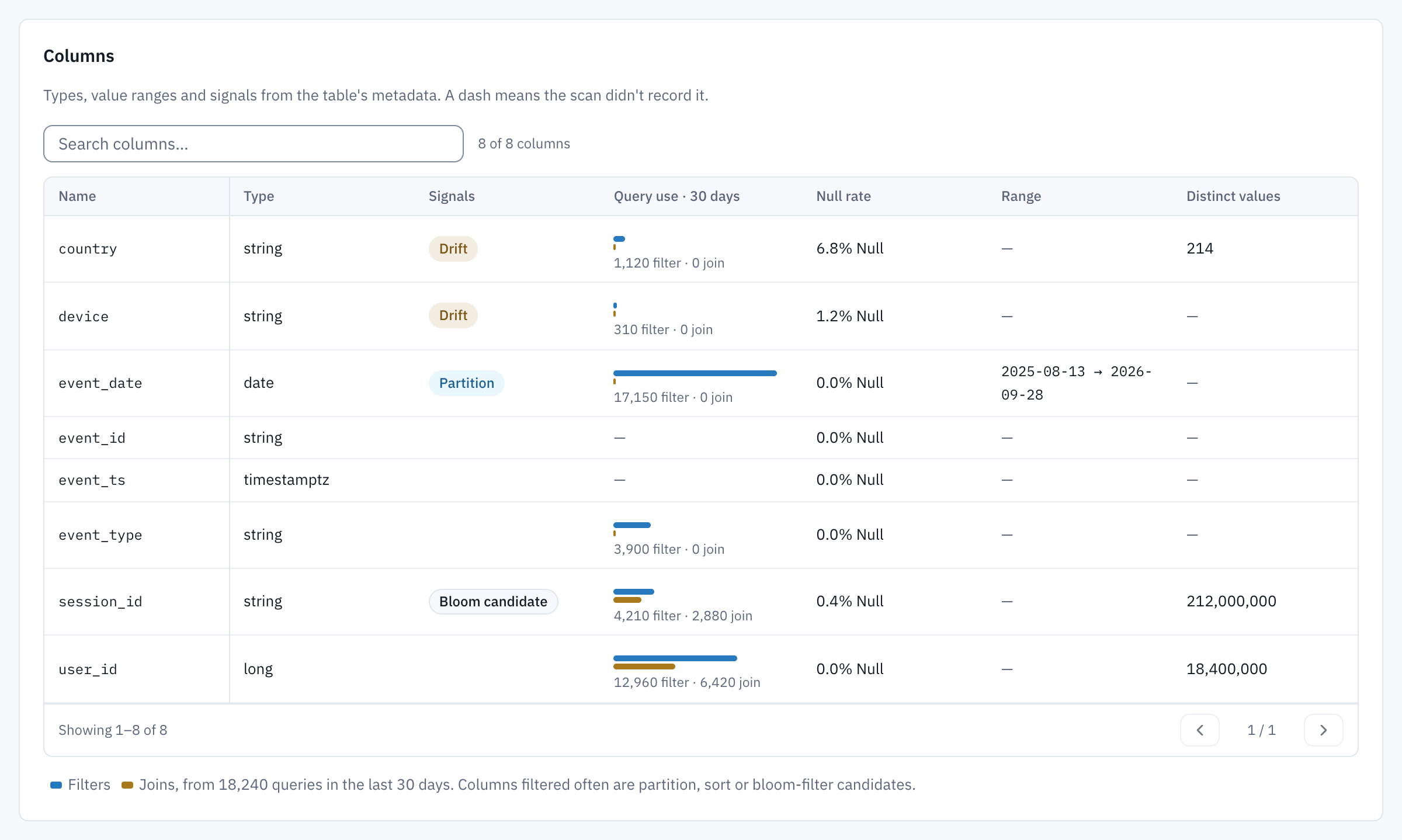Image resolution: width=1402 pixels, height=840 pixels.
Task: Select the country column name
Action: pyautogui.click(x=88, y=249)
